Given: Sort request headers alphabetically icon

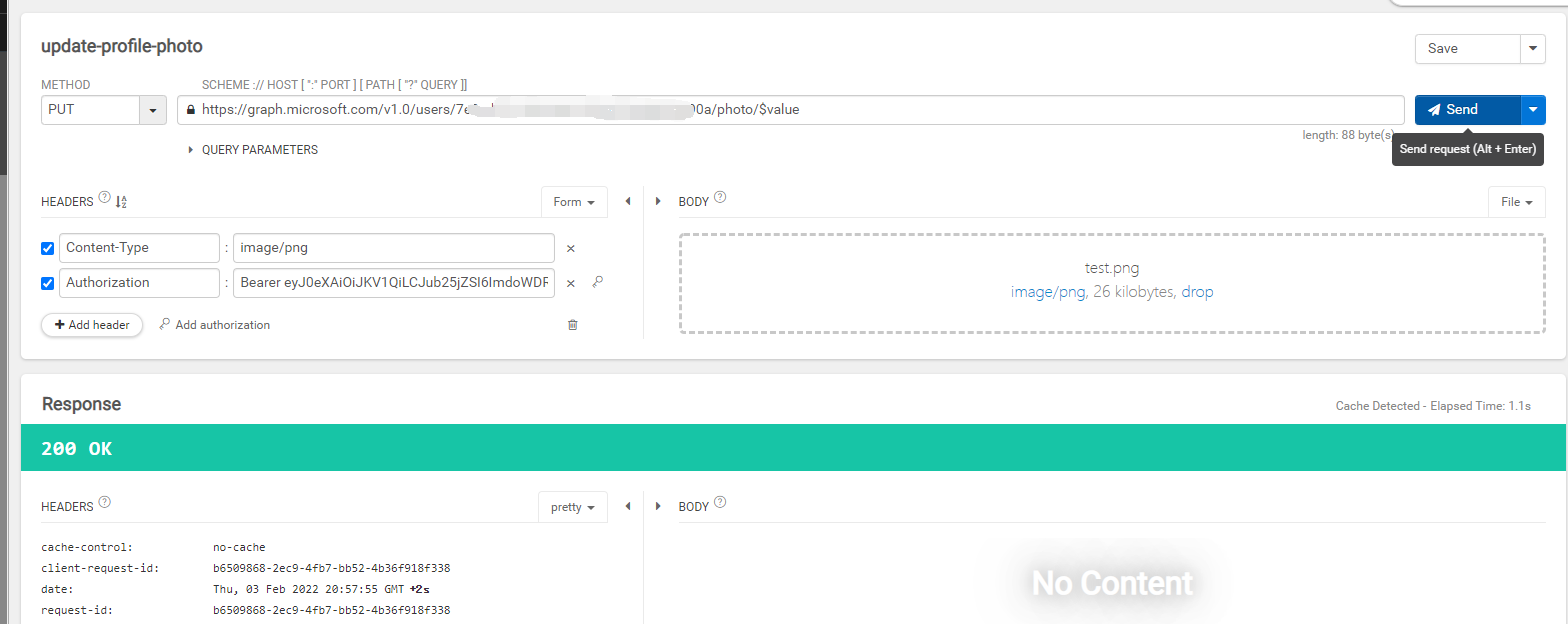Looking at the screenshot, I should click(x=121, y=202).
